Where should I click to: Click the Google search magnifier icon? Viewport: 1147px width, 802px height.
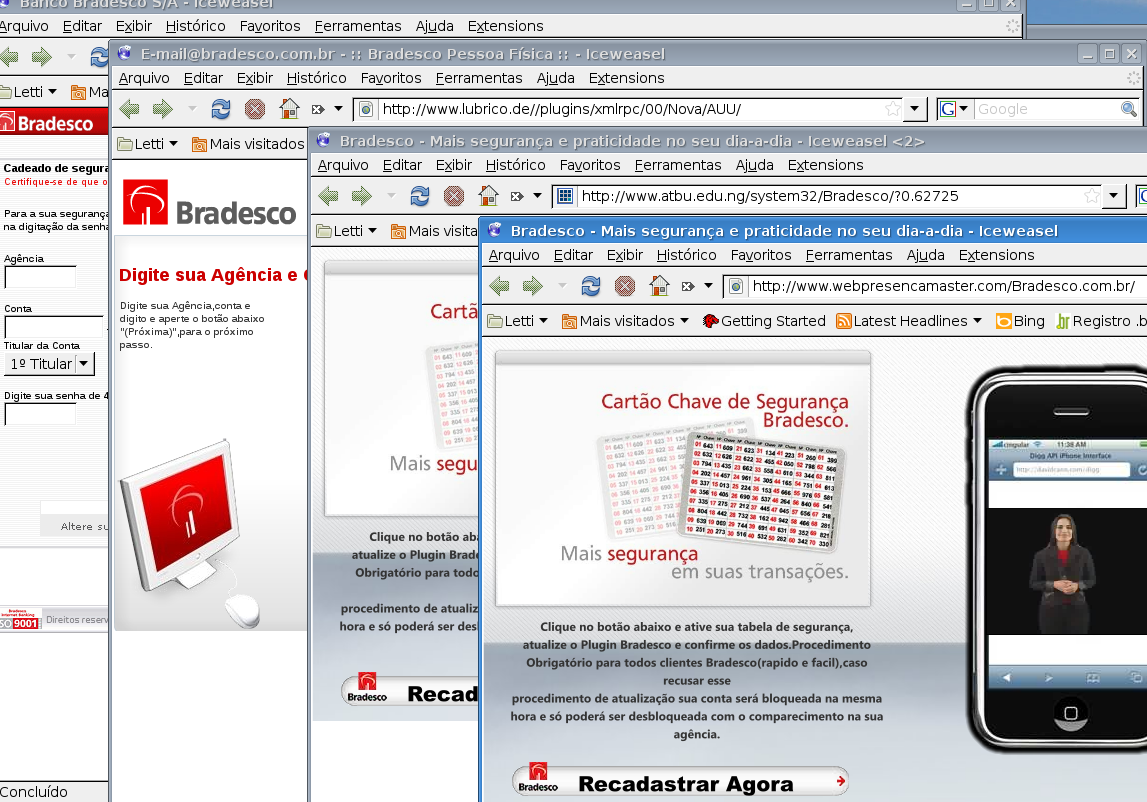[x=1129, y=109]
